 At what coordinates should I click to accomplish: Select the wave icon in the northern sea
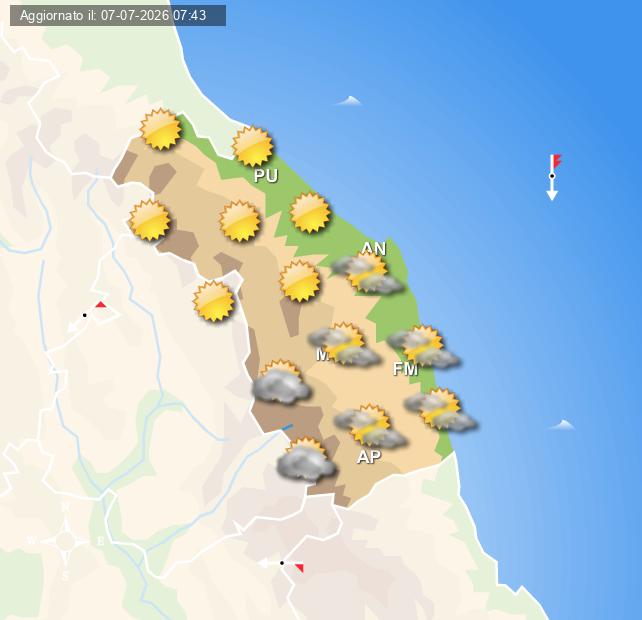(x=348, y=100)
